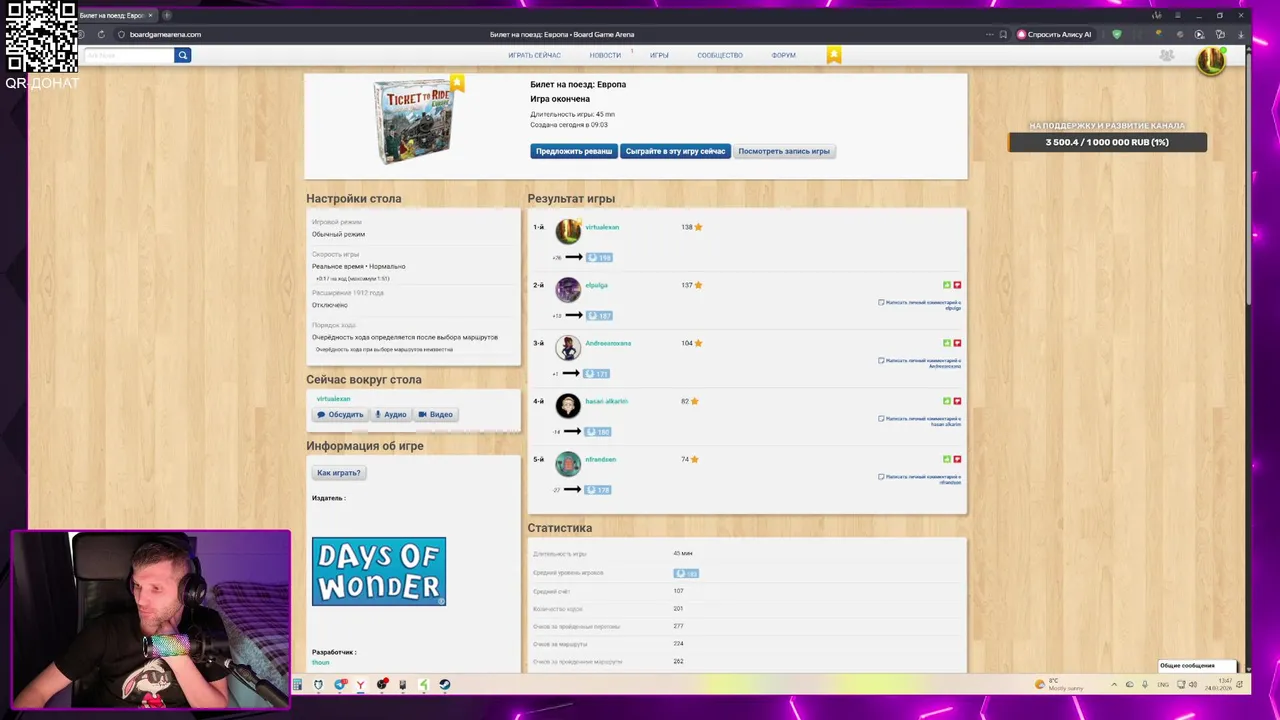Click the Предложить реванш button
The height and width of the screenshot is (720, 1280).
click(x=574, y=151)
